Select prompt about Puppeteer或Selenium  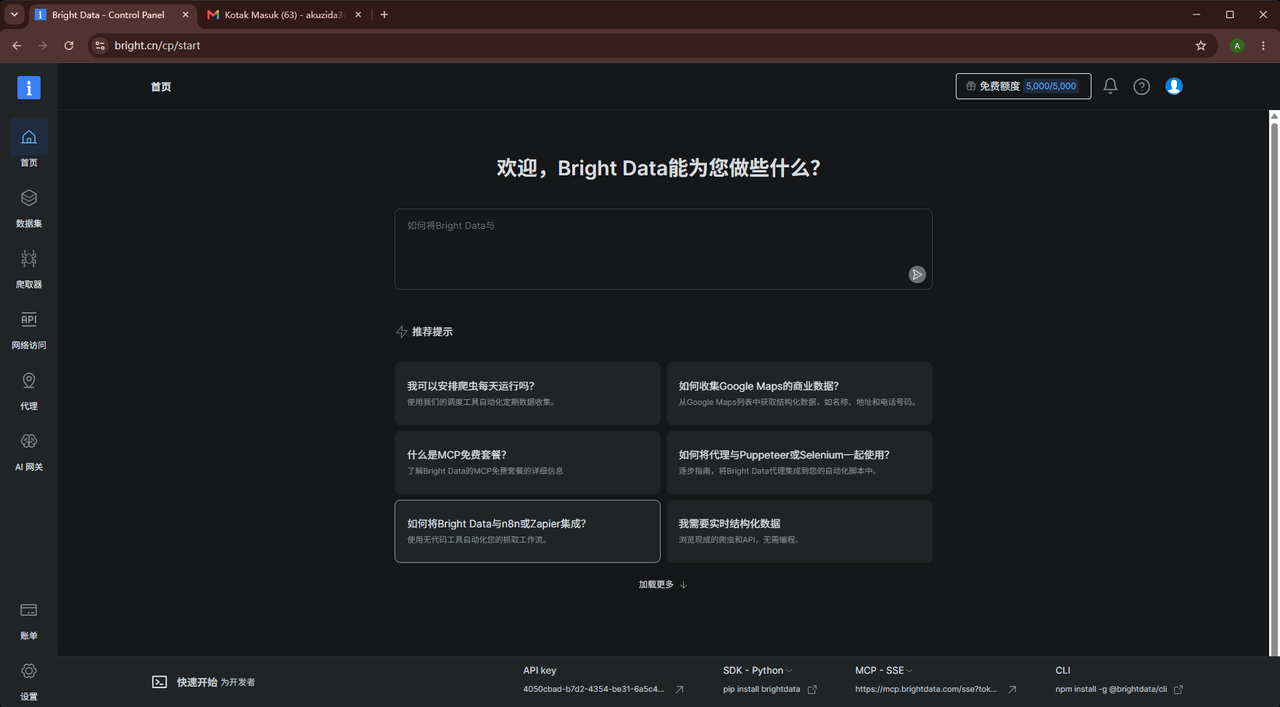(x=799, y=462)
